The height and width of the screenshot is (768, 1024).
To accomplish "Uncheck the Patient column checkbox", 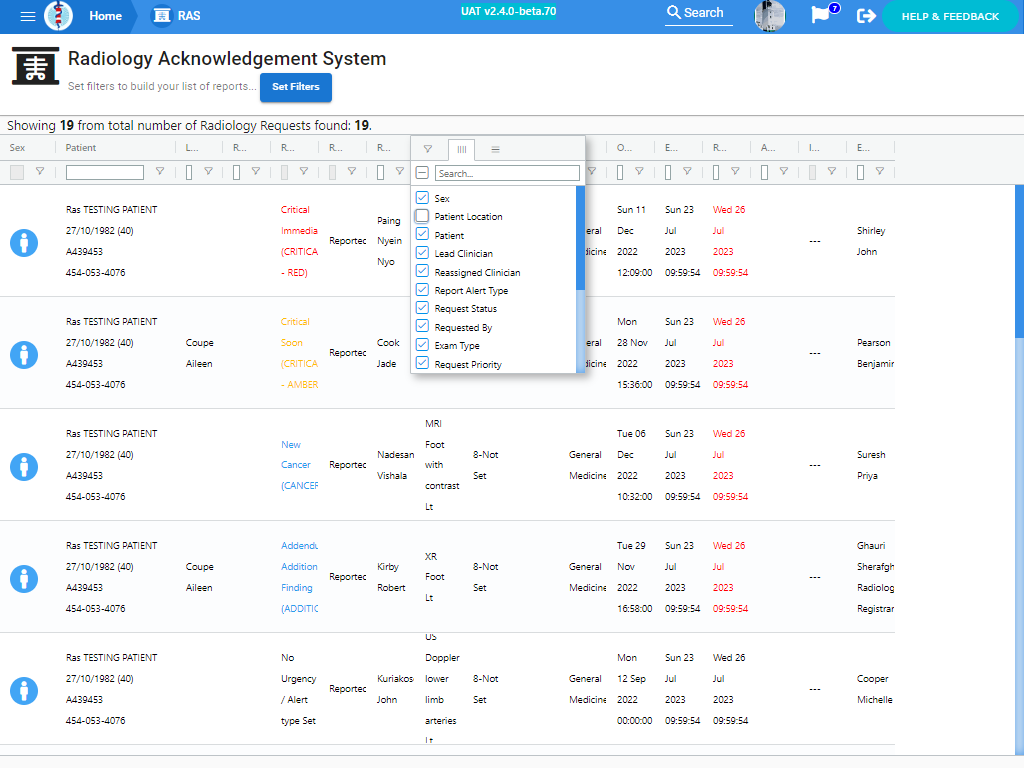I will [x=422, y=234].
